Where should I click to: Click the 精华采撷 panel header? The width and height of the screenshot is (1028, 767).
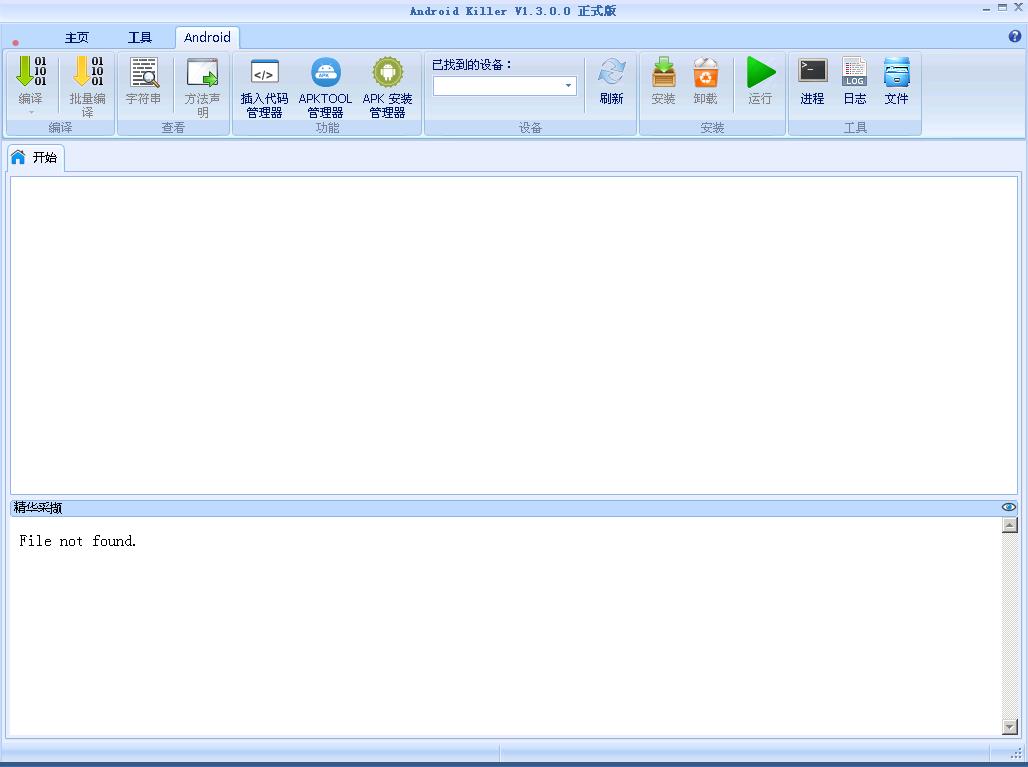coord(514,507)
